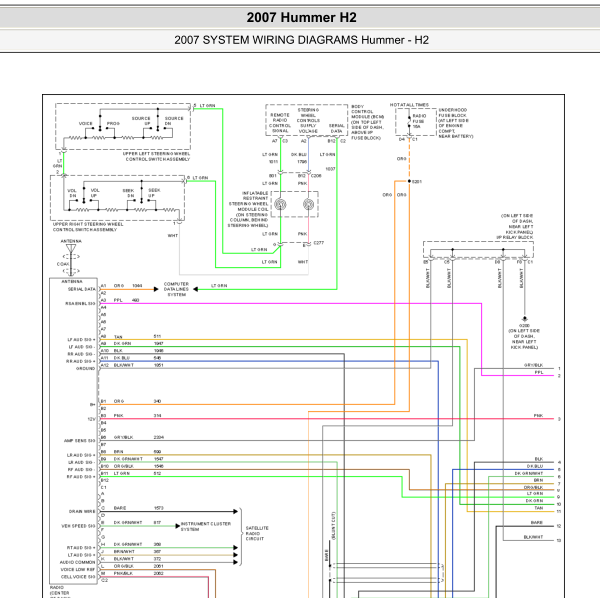Viewport: 600px width, 598px height.
Task: Click the Instrument Cluster System label
Action: (x=205, y=526)
